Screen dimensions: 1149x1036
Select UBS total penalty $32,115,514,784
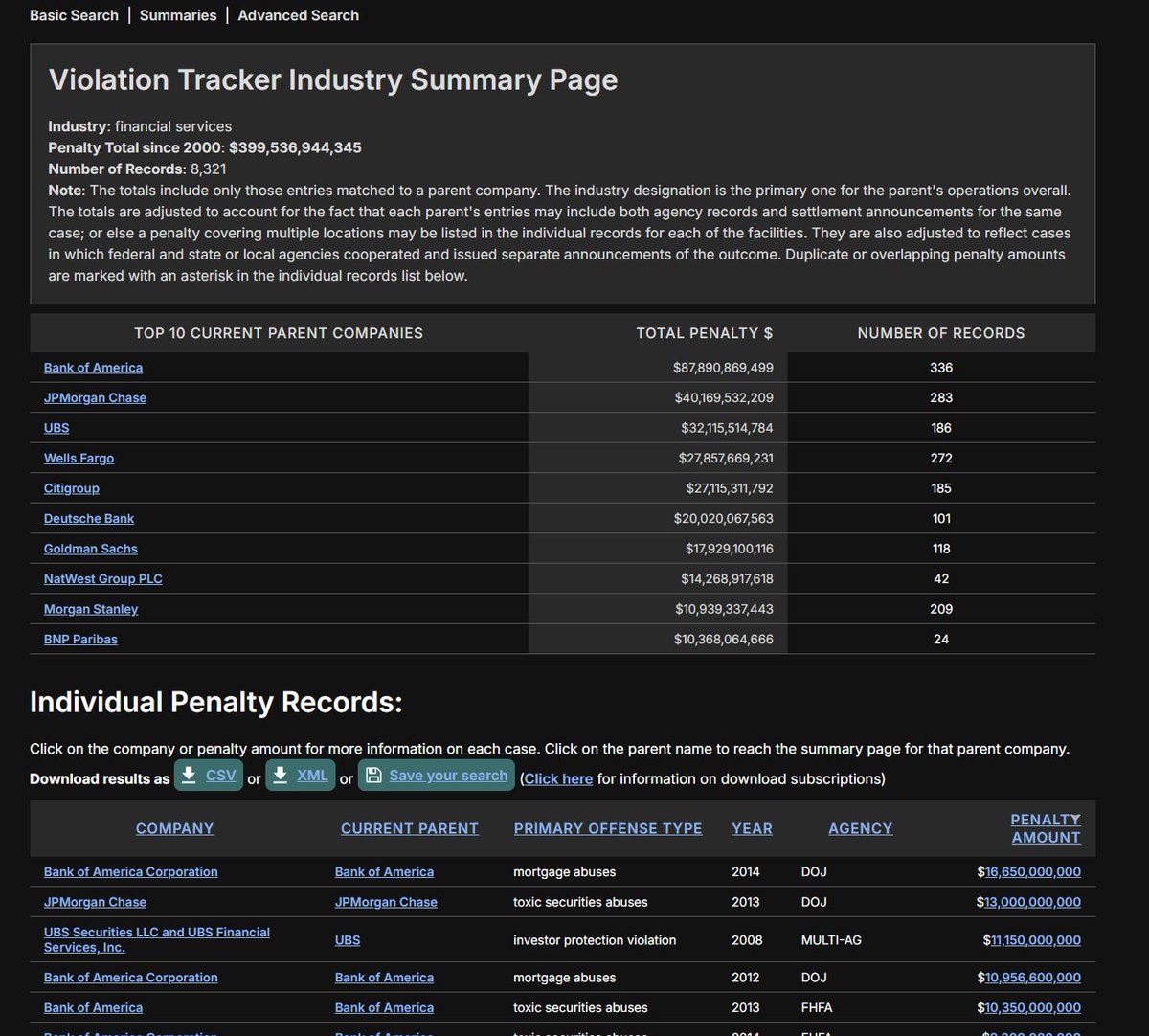[x=726, y=428]
